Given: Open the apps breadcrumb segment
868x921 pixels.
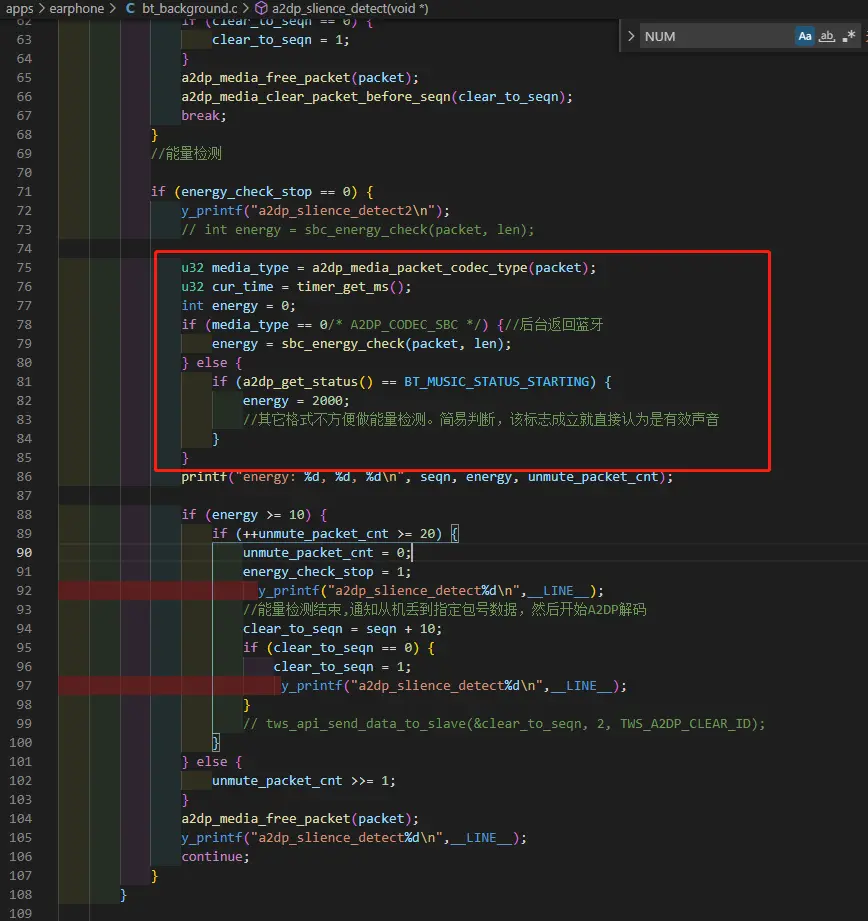Looking at the screenshot, I should [19, 9].
